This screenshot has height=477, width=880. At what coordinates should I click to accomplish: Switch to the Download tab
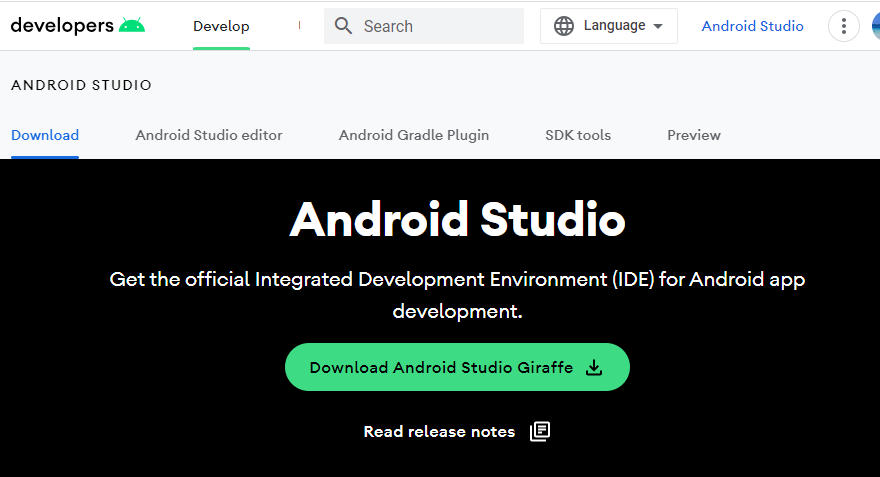(x=45, y=135)
